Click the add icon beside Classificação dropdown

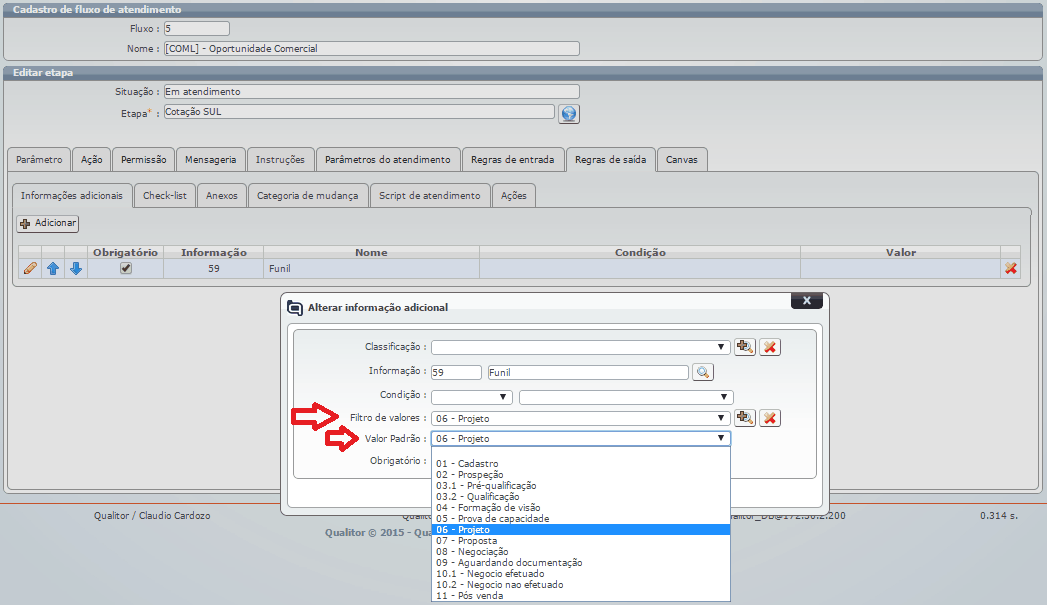pos(745,347)
